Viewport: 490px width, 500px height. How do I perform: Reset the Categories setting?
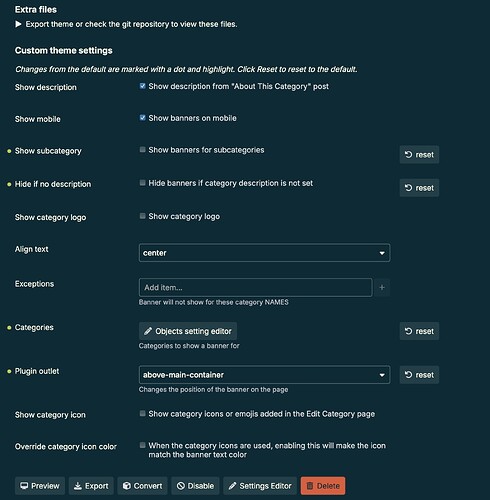tap(419, 331)
